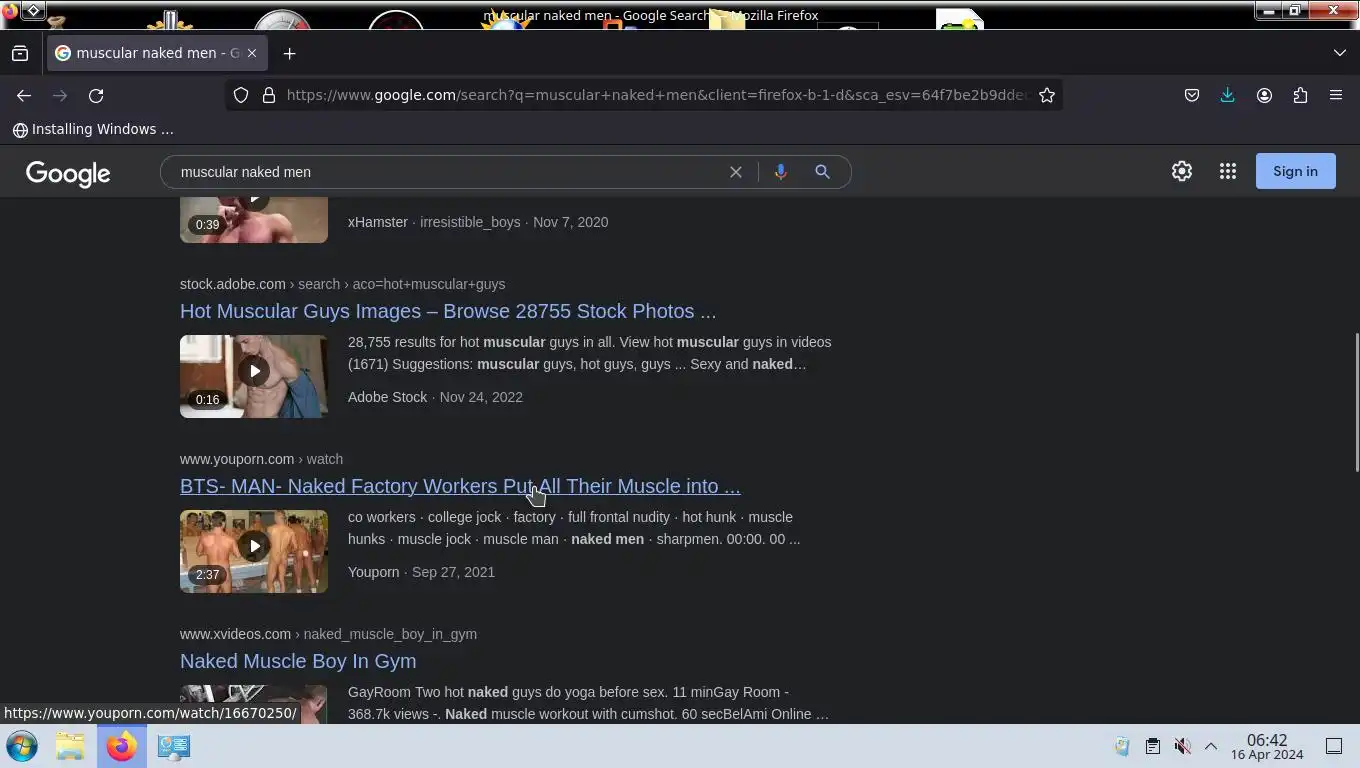The width and height of the screenshot is (1360, 768).
Task: Open the remote desktop taskbar app
Action: (x=173, y=746)
